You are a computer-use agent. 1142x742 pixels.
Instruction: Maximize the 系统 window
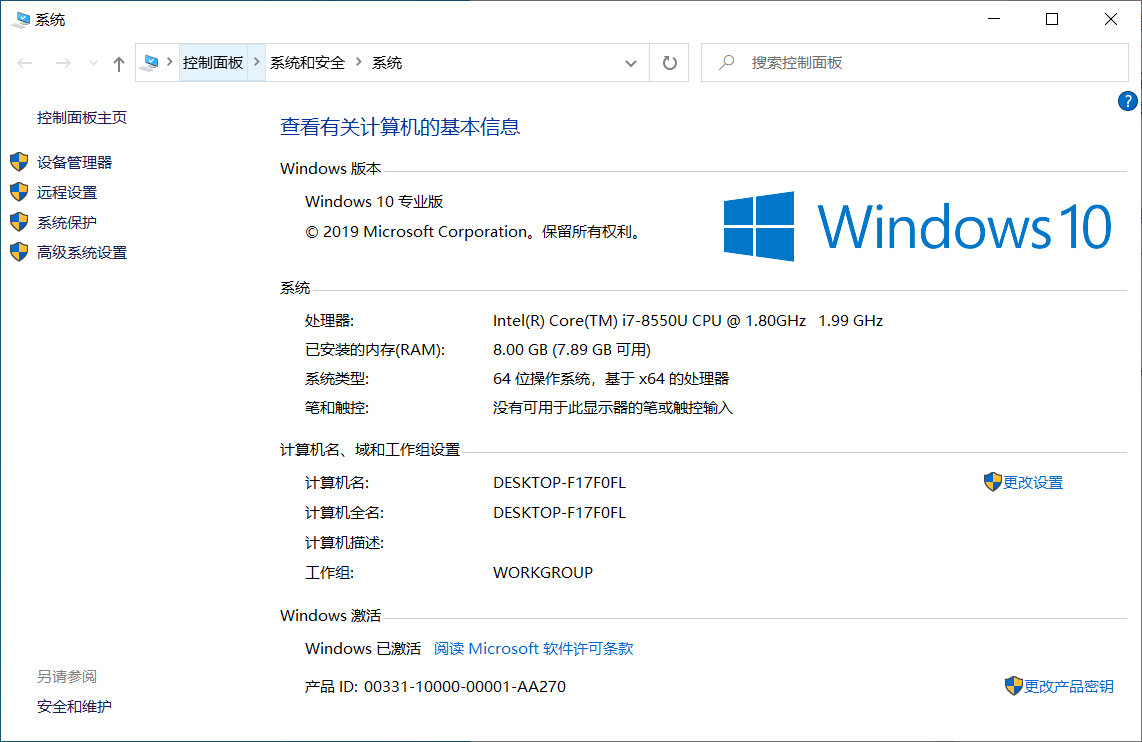point(1052,19)
